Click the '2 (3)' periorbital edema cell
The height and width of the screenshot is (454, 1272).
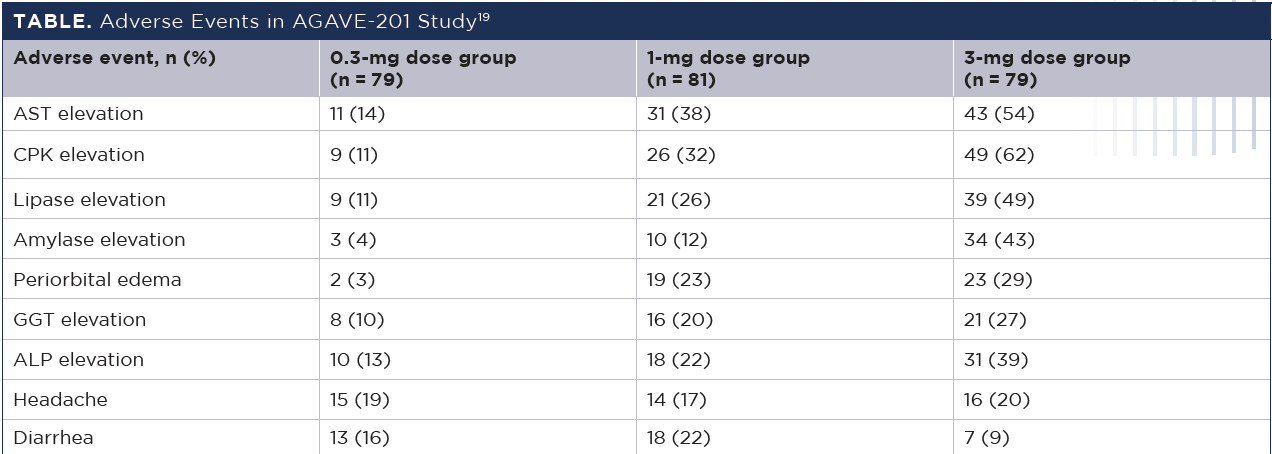352,280
